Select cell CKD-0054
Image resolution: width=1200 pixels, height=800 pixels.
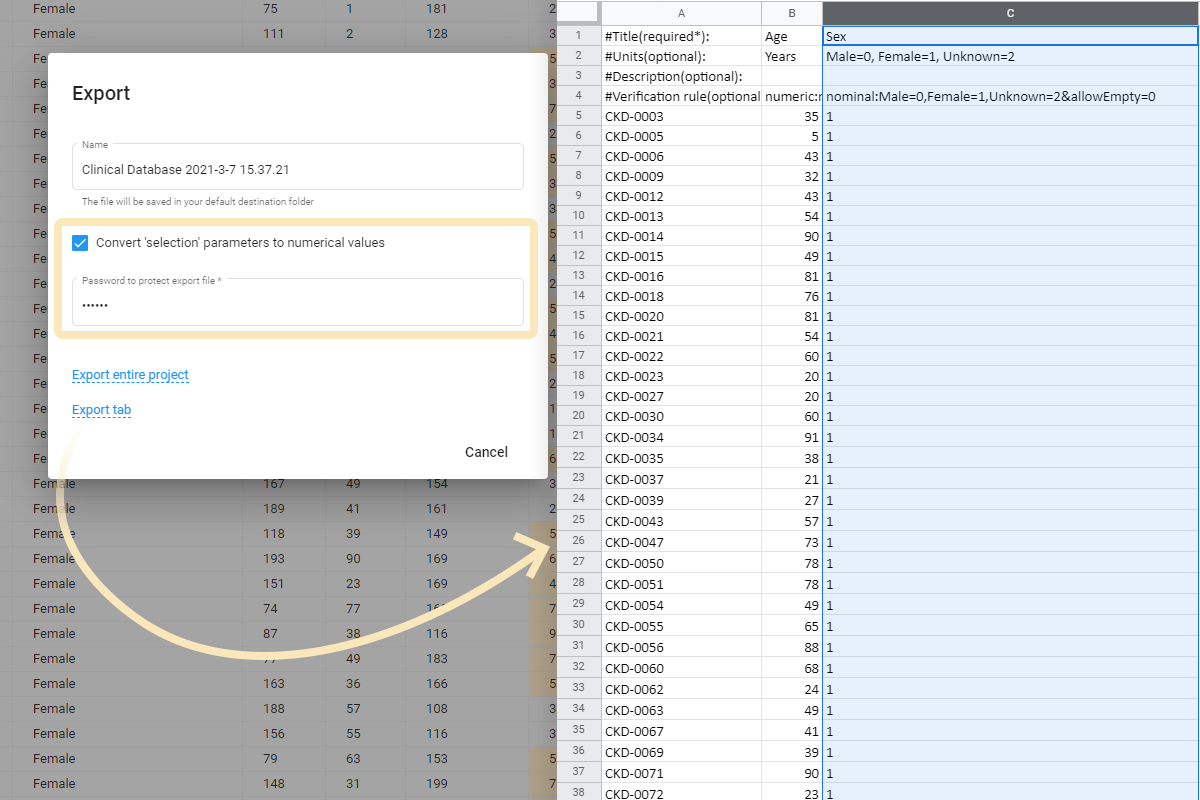click(681, 605)
